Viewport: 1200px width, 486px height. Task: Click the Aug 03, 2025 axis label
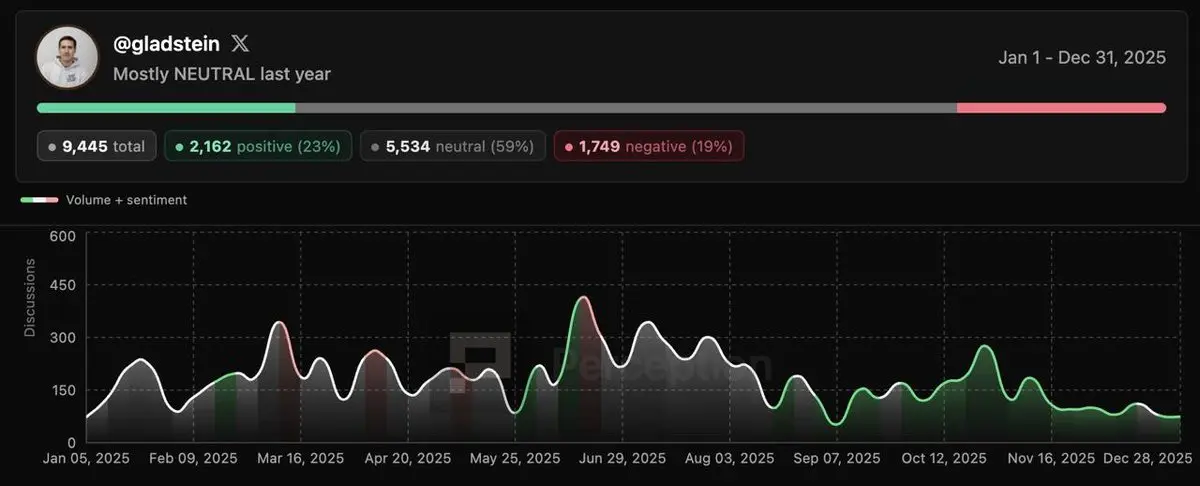click(730, 459)
